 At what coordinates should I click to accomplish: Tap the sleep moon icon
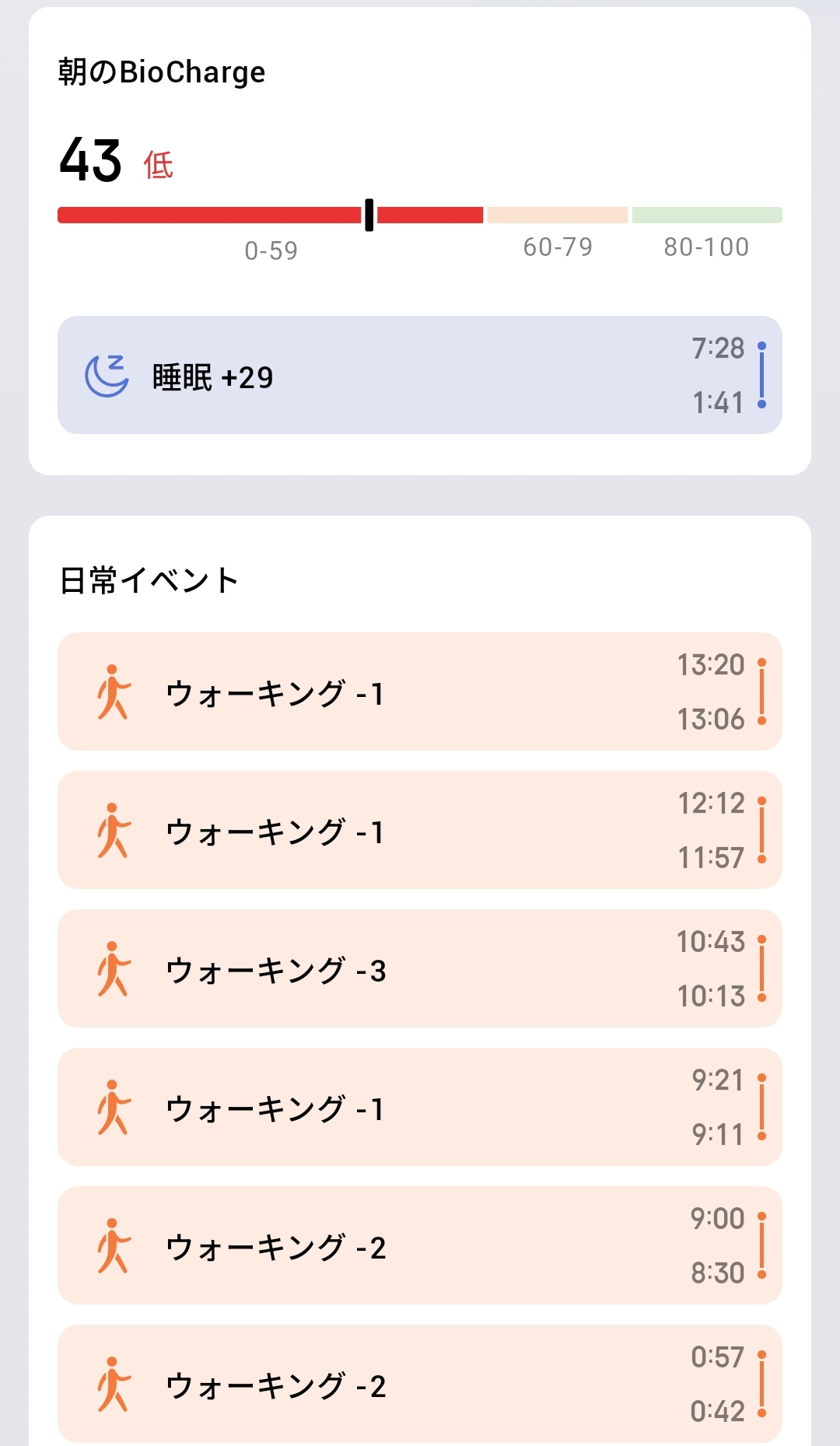click(107, 376)
